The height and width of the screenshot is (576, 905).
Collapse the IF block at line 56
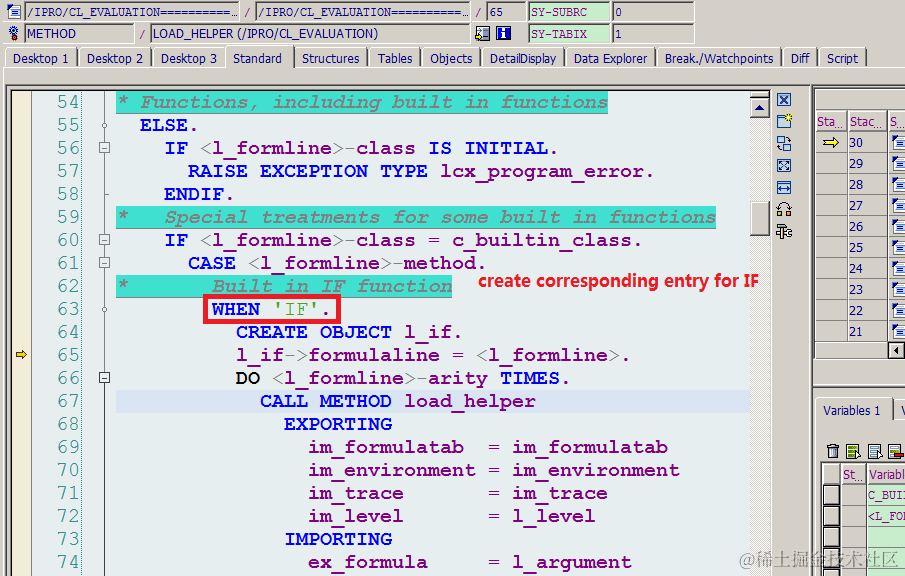pyautogui.click(x=104, y=148)
